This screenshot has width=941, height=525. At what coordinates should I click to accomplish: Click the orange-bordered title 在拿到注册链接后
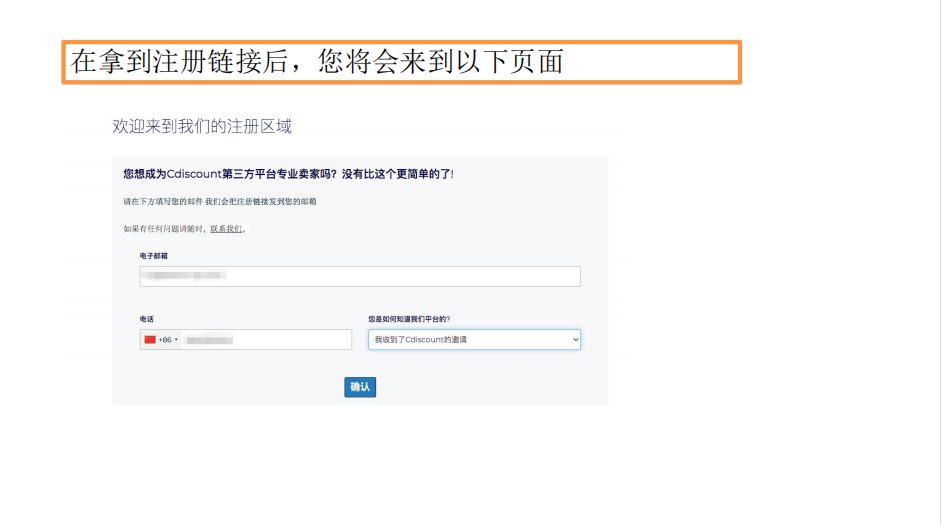318,62
